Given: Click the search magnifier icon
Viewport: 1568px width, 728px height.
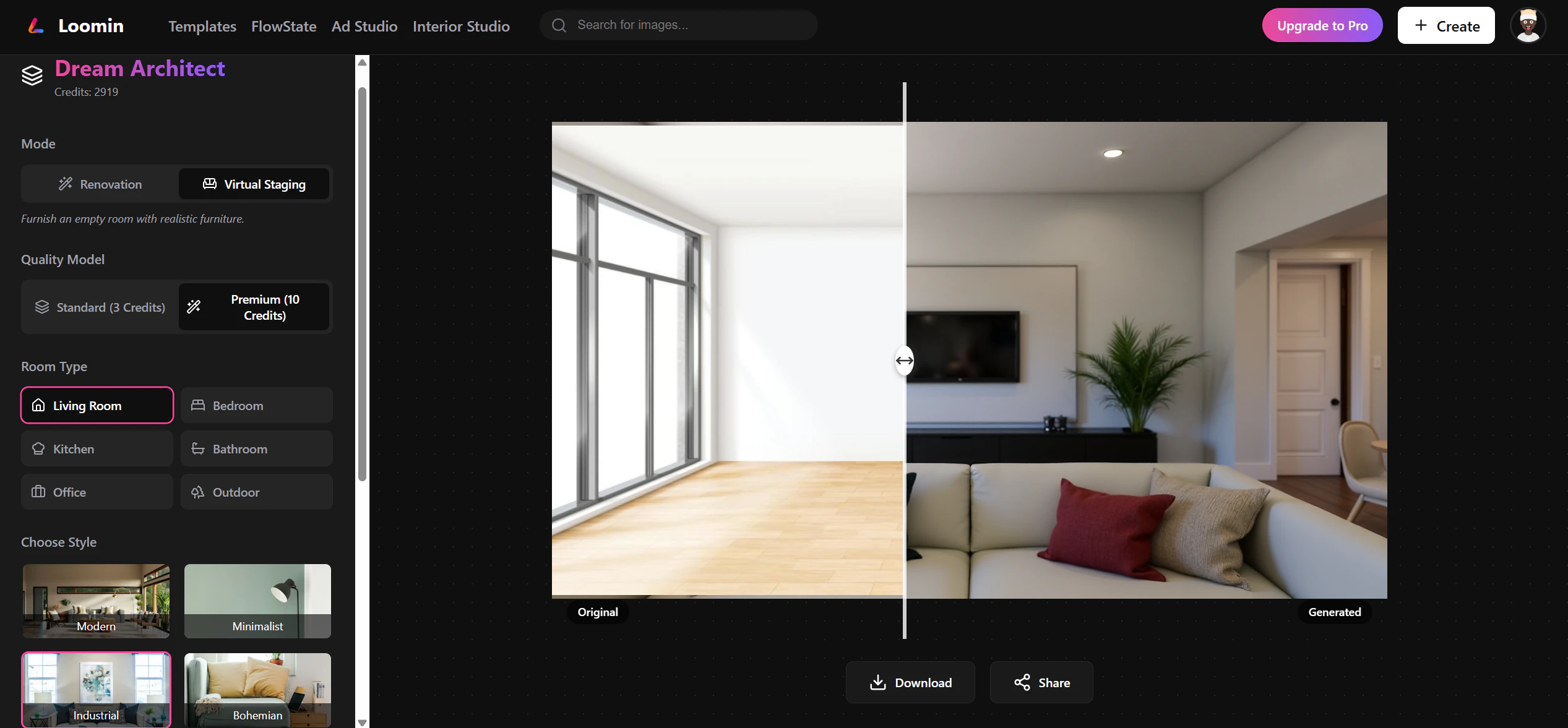Looking at the screenshot, I should coord(559,25).
